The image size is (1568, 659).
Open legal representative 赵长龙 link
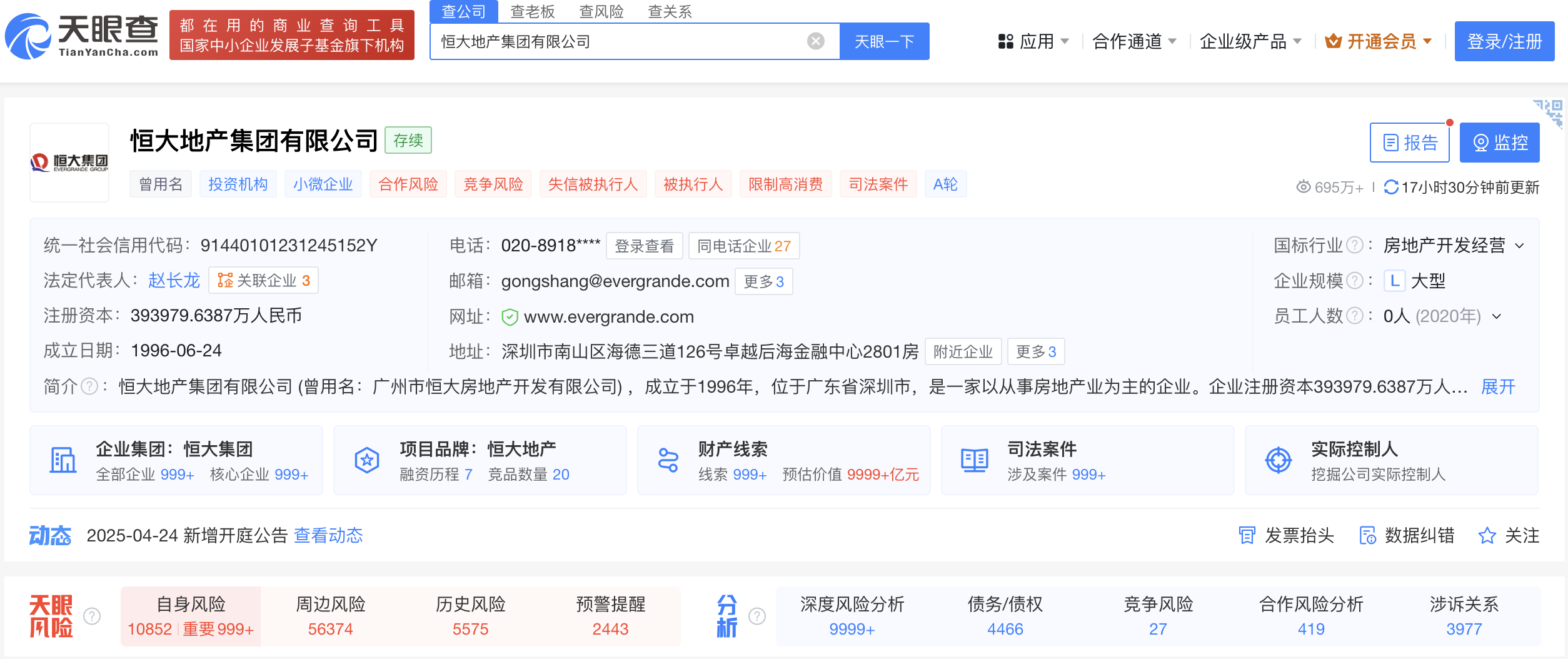tap(174, 280)
